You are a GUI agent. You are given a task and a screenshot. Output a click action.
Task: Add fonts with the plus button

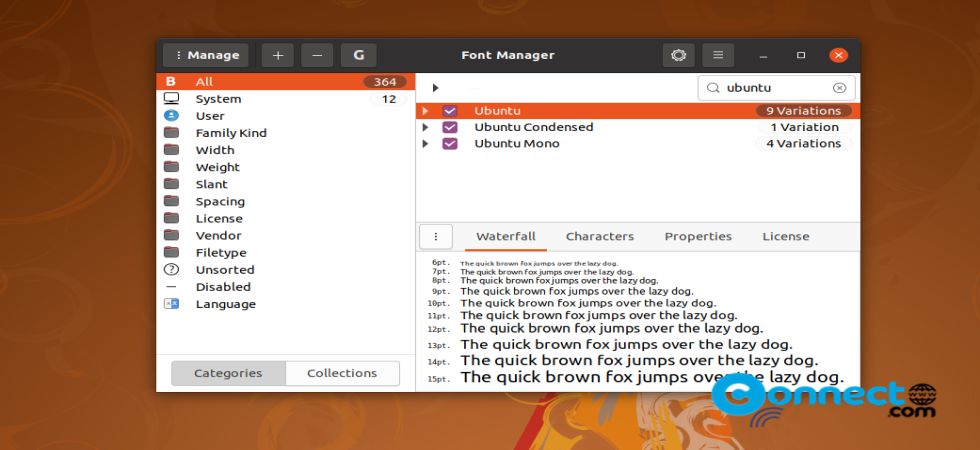tap(278, 55)
